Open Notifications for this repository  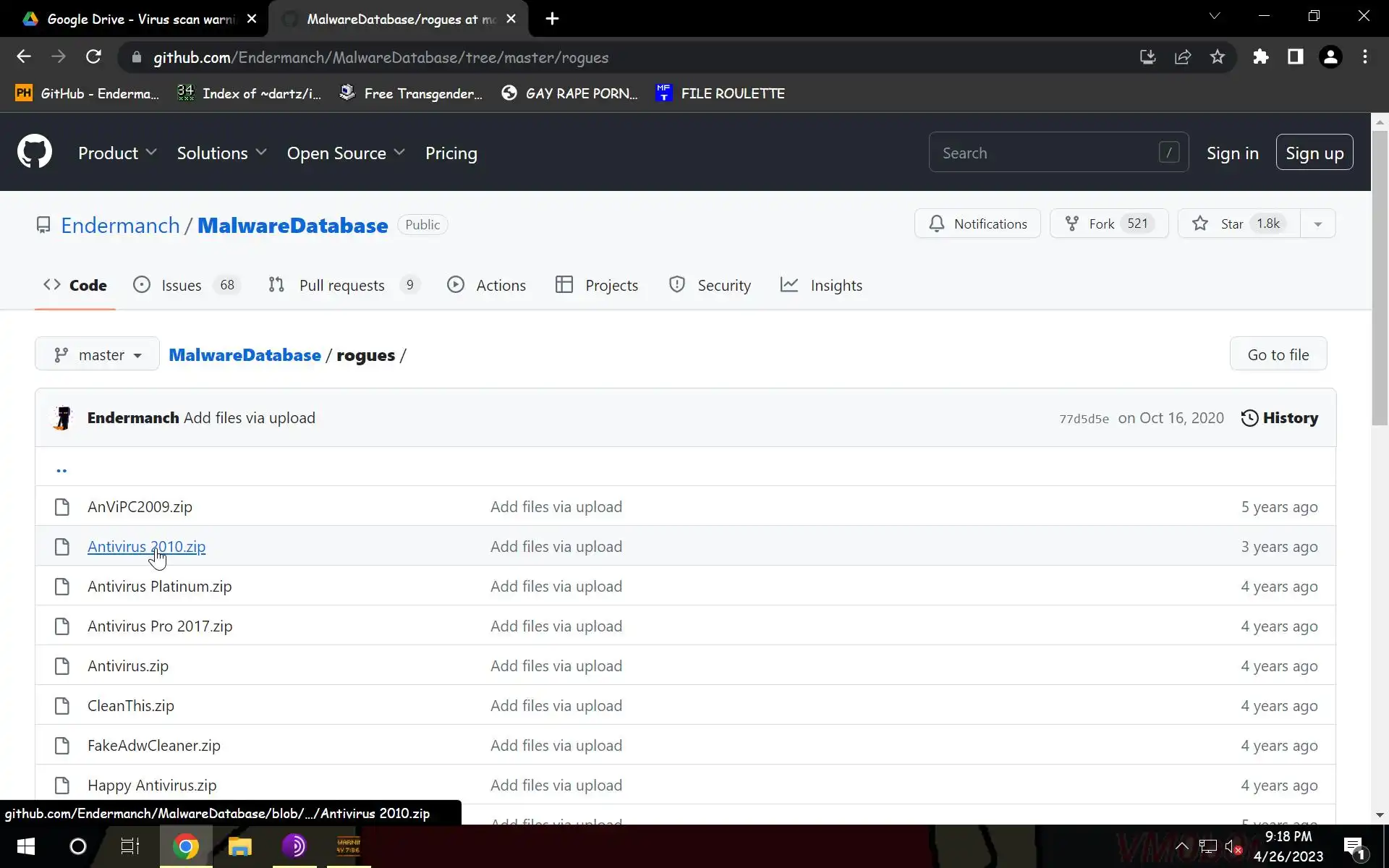click(977, 224)
